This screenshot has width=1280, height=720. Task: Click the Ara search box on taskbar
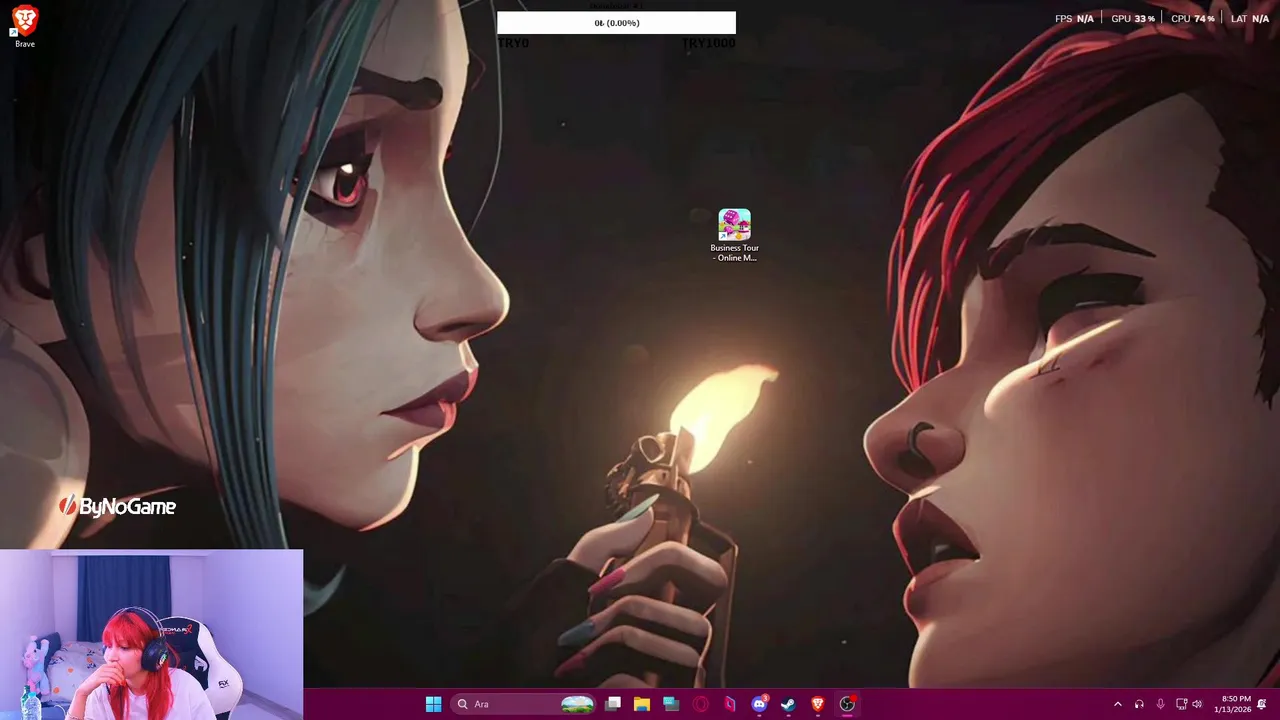pos(525,704)
